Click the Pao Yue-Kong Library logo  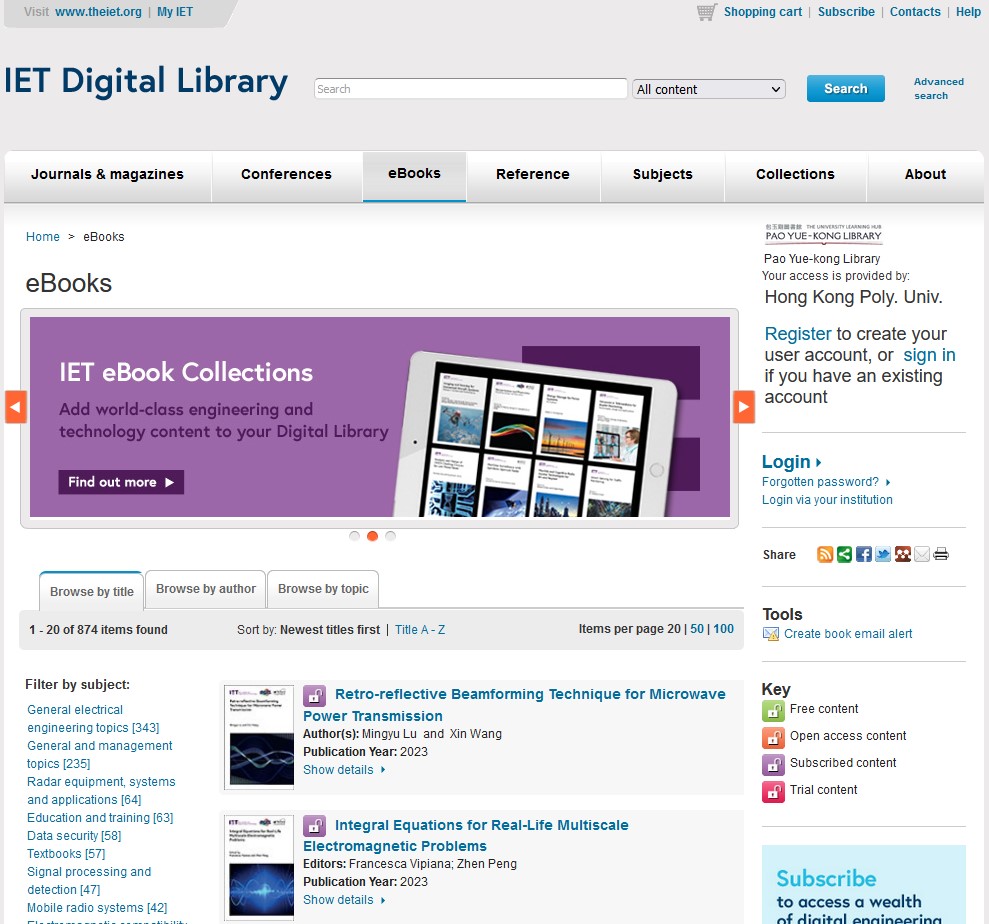pos(823,233)
